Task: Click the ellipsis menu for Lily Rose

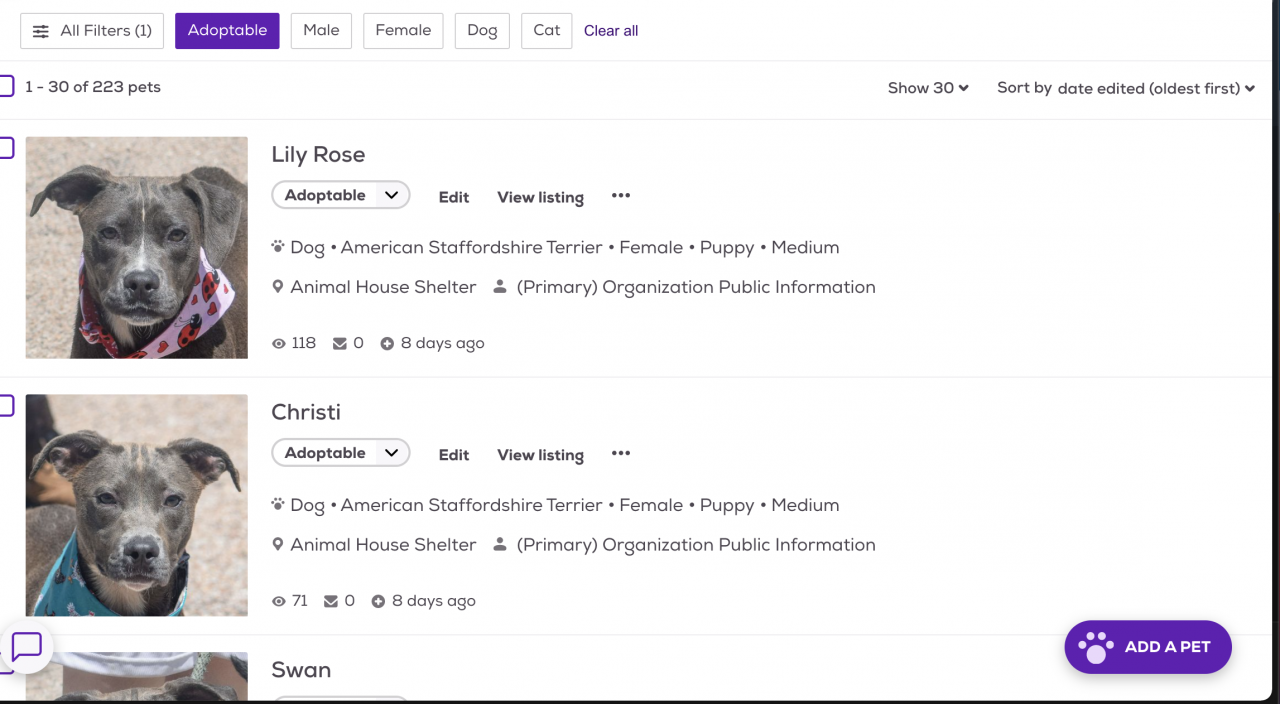Action: (621, 196)
